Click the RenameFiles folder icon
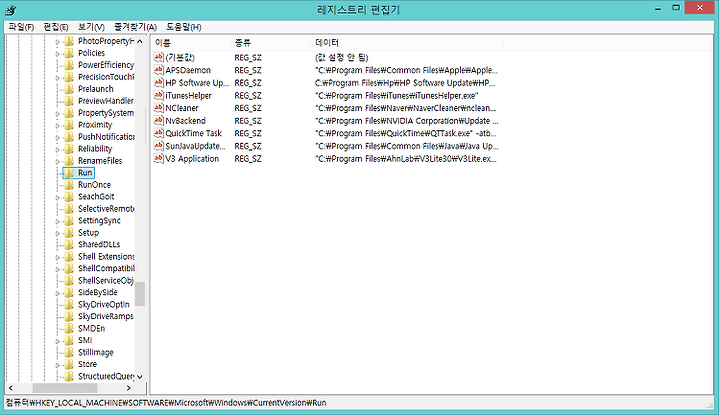The height and width of the screenshot is (415, 720). click(x=69, y=161)
